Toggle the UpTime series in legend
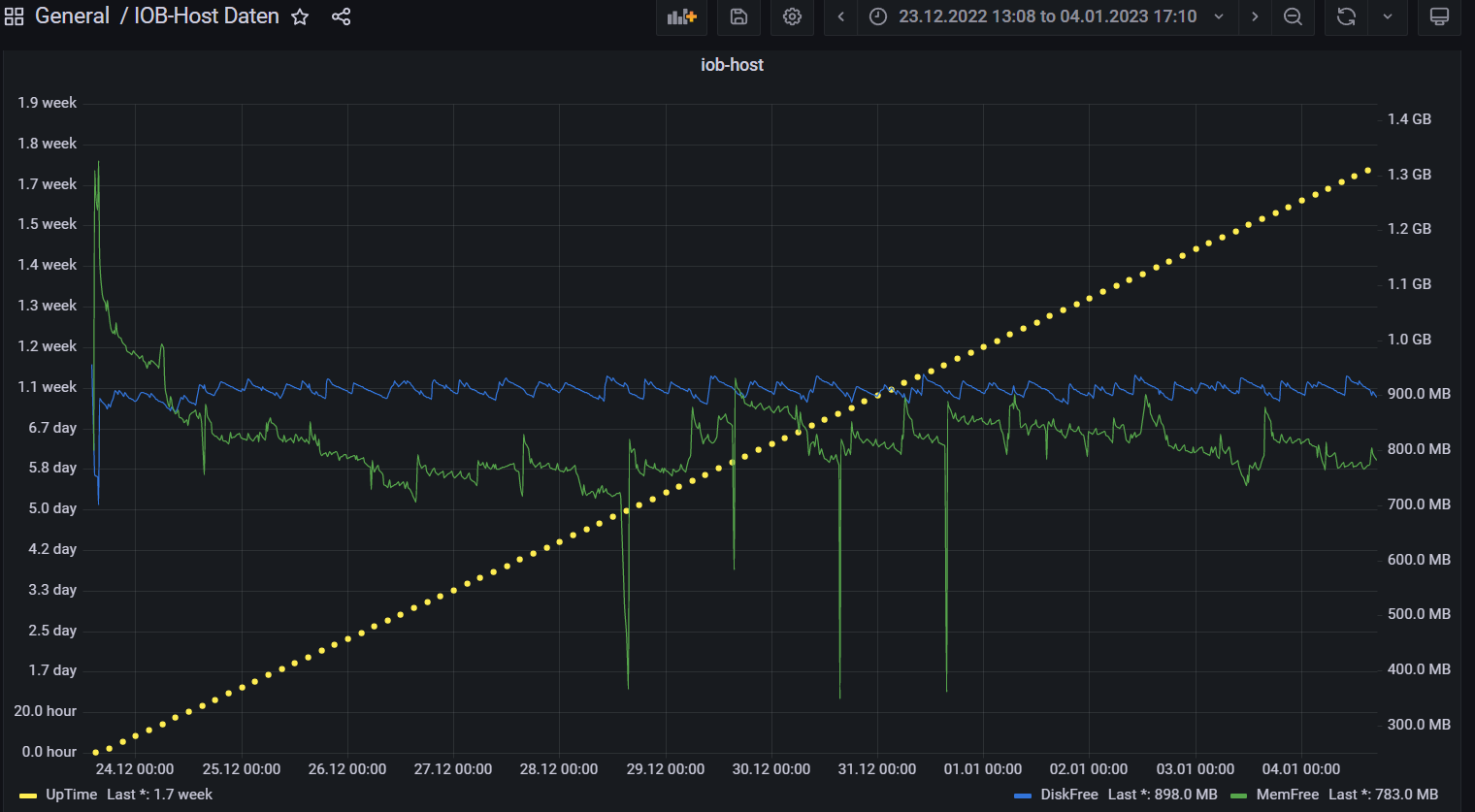 click(71, 795)
